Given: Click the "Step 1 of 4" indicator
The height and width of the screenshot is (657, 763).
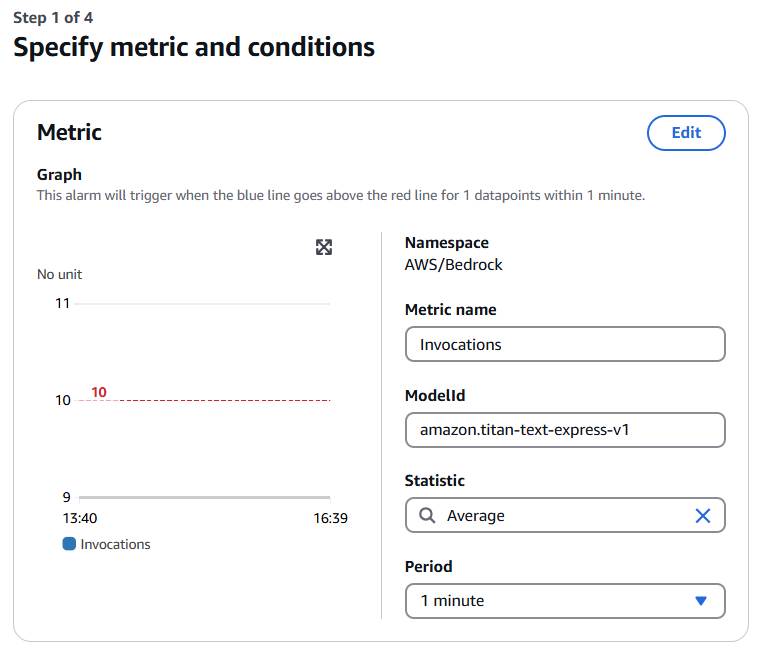Looking at the screenshot, I should click(53, 17).
